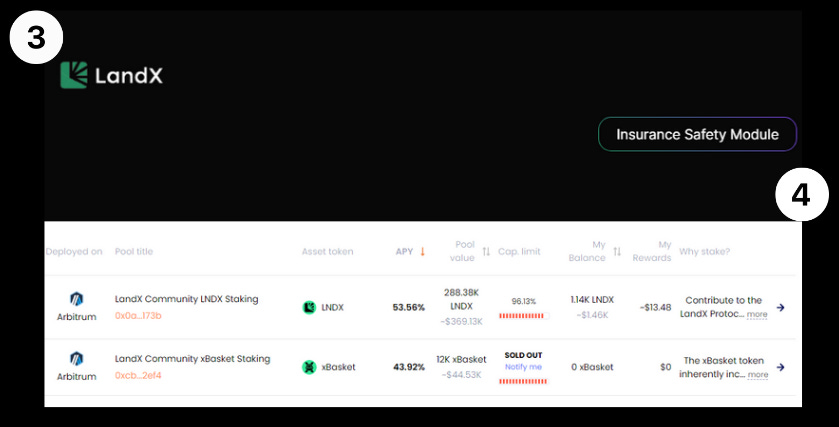Image resolution: width=839 pixels, height=427 pixels.
Task: Click the Pool title column header
Action: (134, 251)
